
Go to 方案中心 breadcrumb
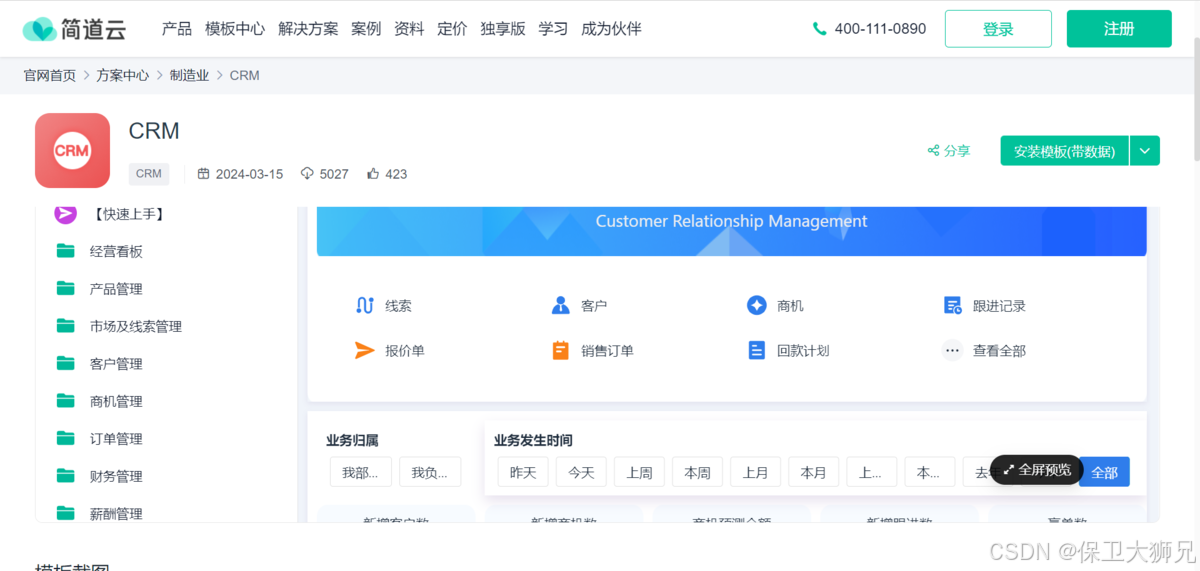point(123,75)
